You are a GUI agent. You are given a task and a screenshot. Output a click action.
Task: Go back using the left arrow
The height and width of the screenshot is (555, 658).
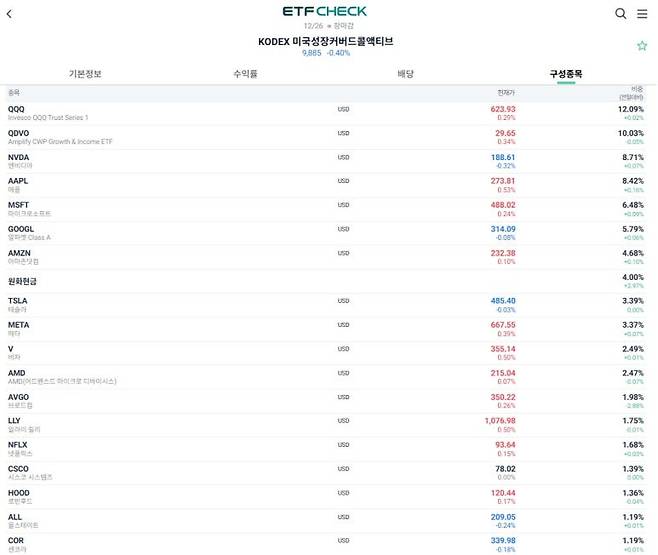pyautogui.click(x=10, y=14)
